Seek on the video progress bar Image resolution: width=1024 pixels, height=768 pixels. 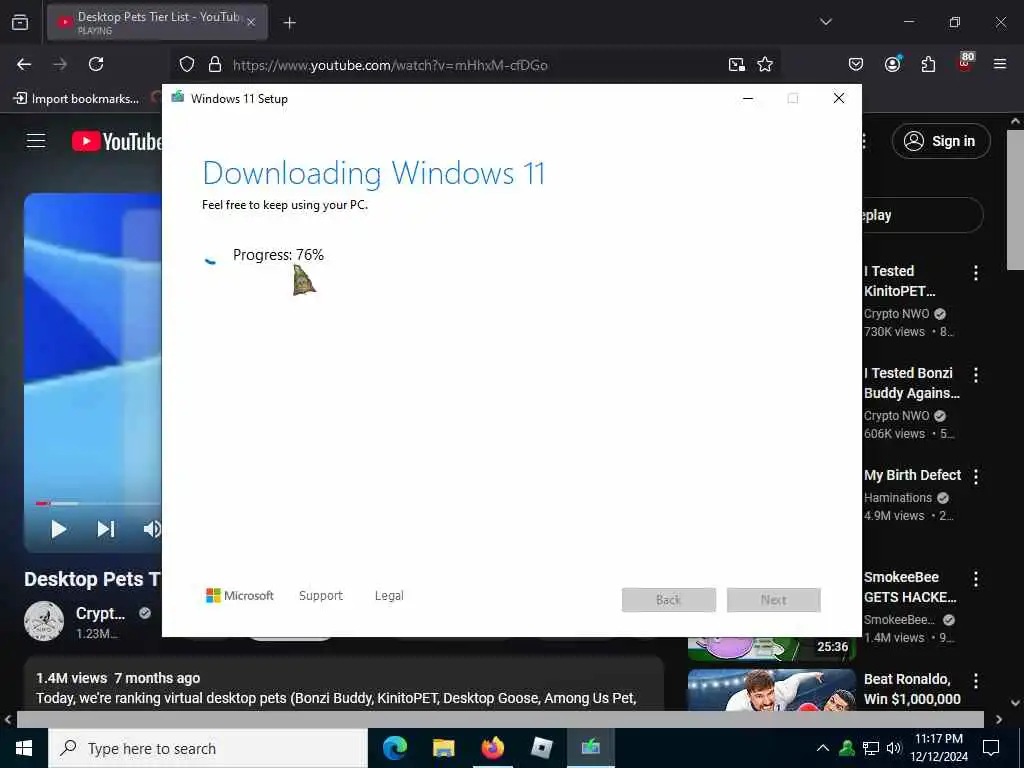98,504
